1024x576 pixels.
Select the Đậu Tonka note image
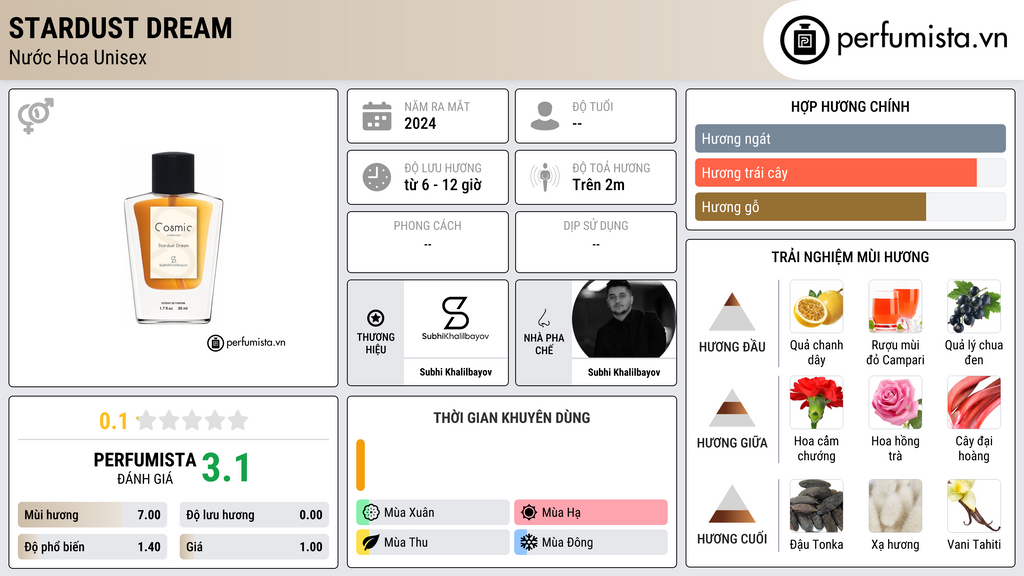pyautogui.click(x=816, y=506)
